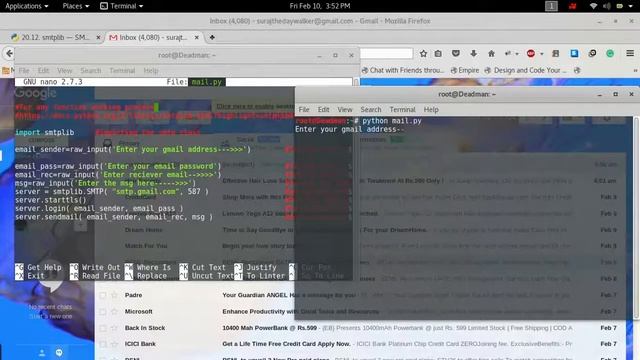Click the clock Fri Feb 10 3:52 PM
This screenshot has width=640, height=360.
click(320, 6)
